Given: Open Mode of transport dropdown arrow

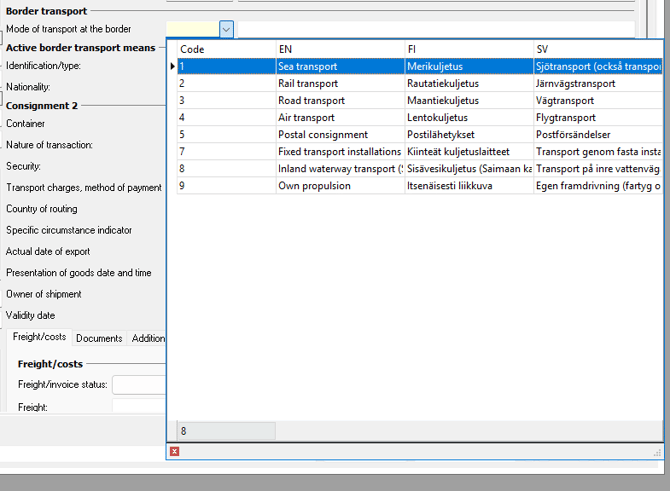Looking at the screenshot, I should tap(226, 30).
